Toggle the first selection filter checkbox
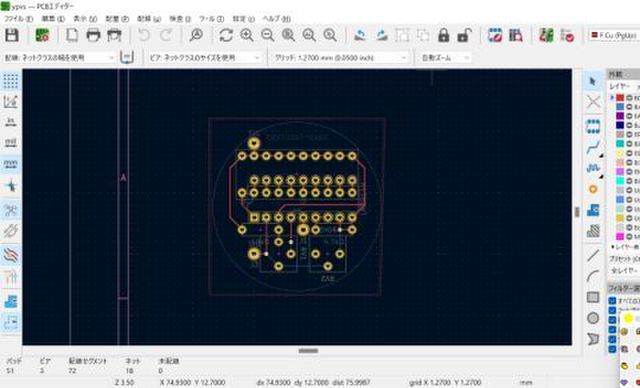The height and width of the screenshot is (388, 640). click(612, 301)
